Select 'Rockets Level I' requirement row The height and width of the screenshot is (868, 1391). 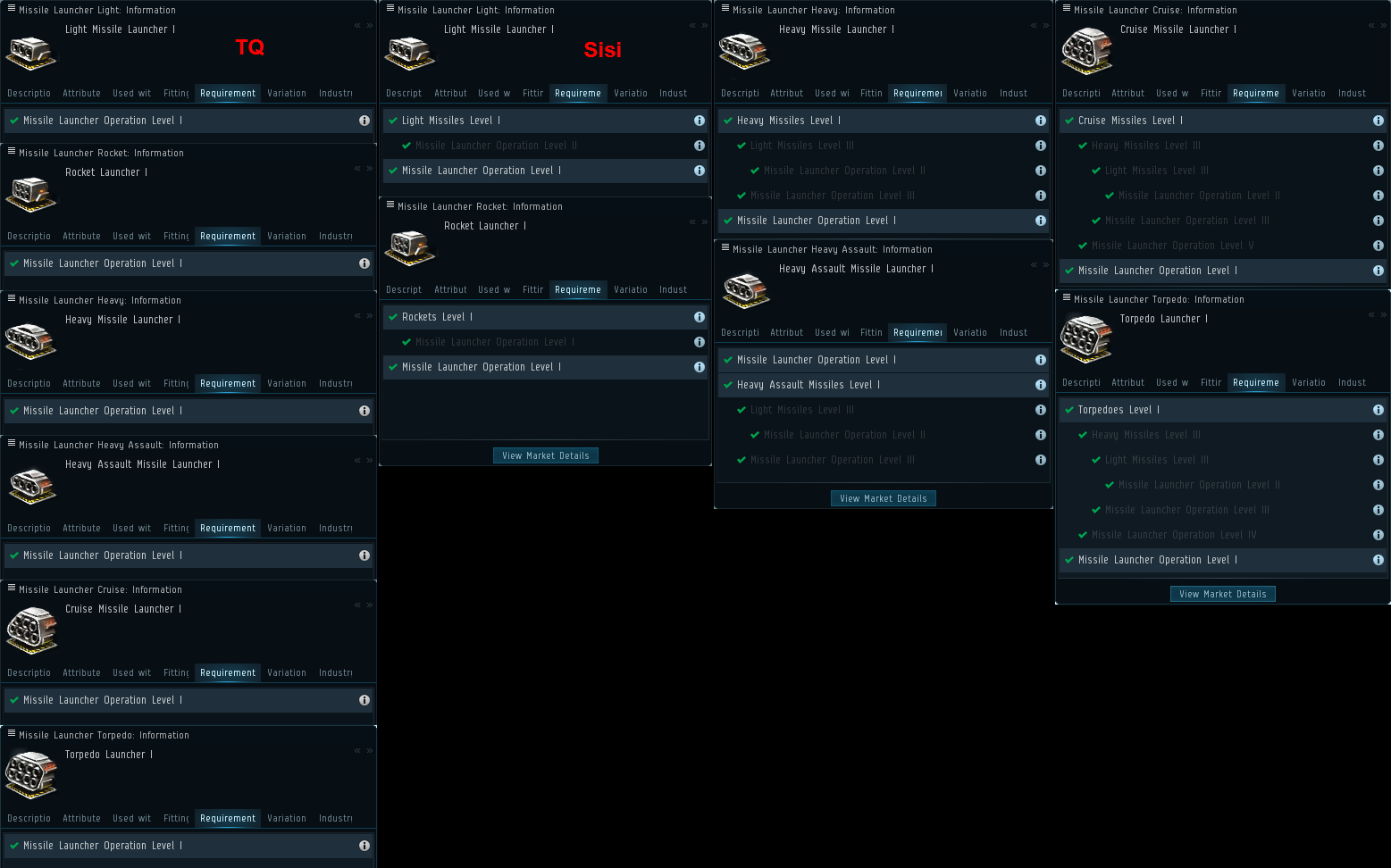click(x=546, y=317)
